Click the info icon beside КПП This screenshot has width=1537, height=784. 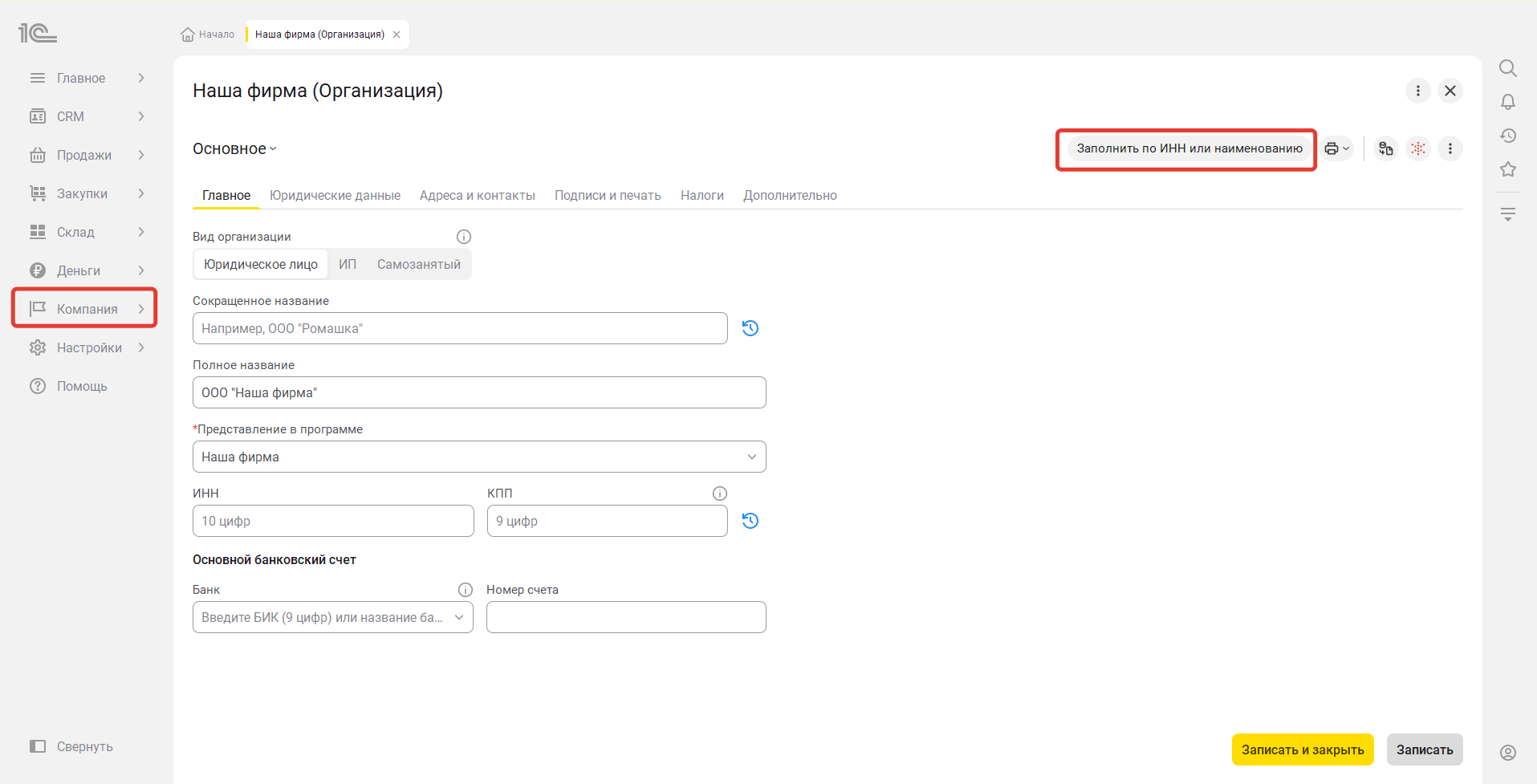(x=719, y=494)
